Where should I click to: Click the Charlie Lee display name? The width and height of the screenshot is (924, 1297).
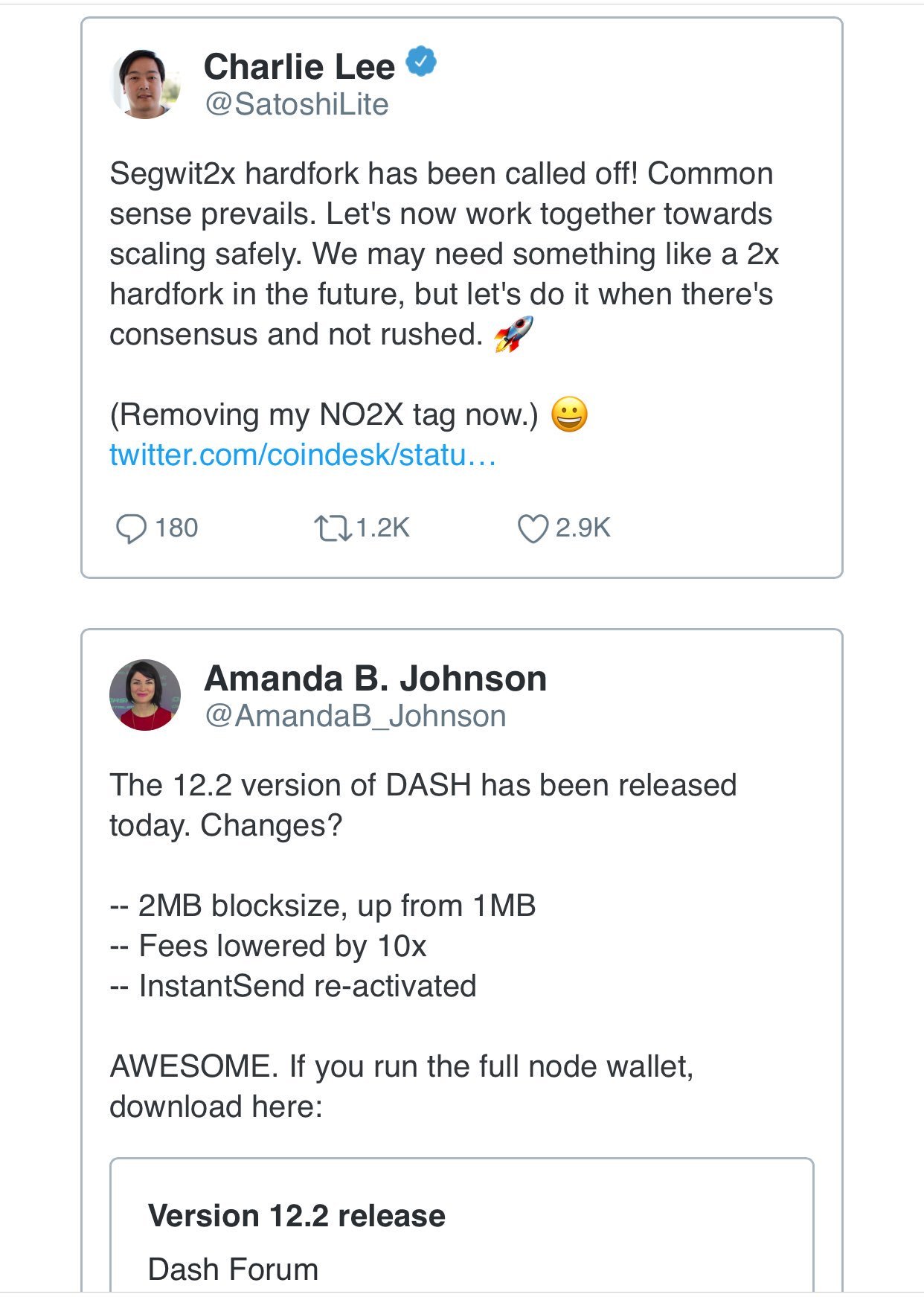(299, 67)
